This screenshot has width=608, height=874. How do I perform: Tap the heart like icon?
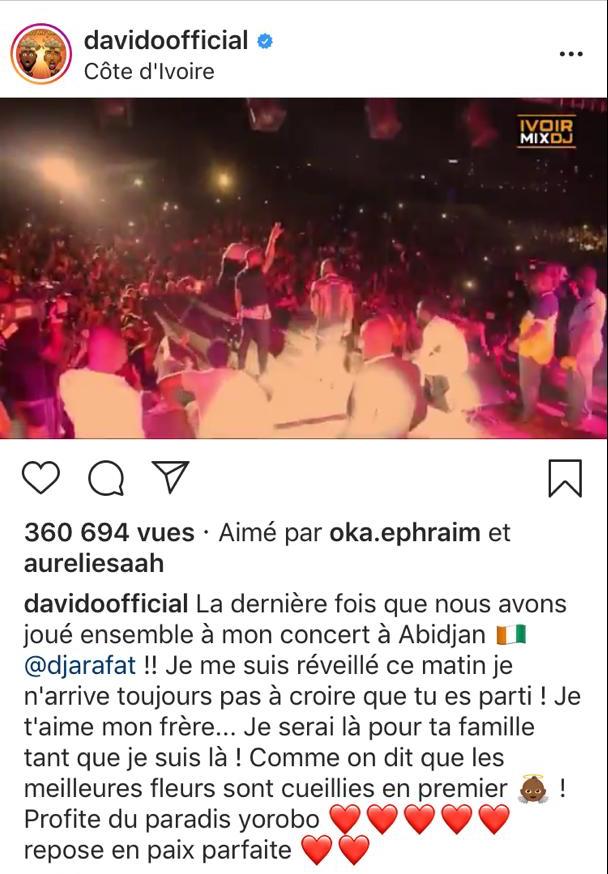pos(41,478)
